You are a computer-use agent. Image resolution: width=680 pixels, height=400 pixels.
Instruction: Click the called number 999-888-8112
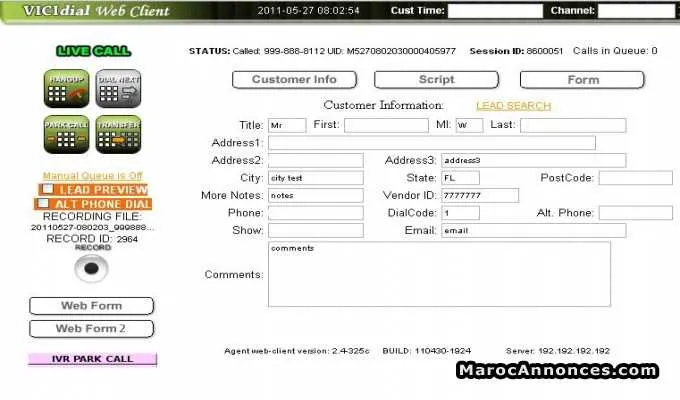point(294,51)
